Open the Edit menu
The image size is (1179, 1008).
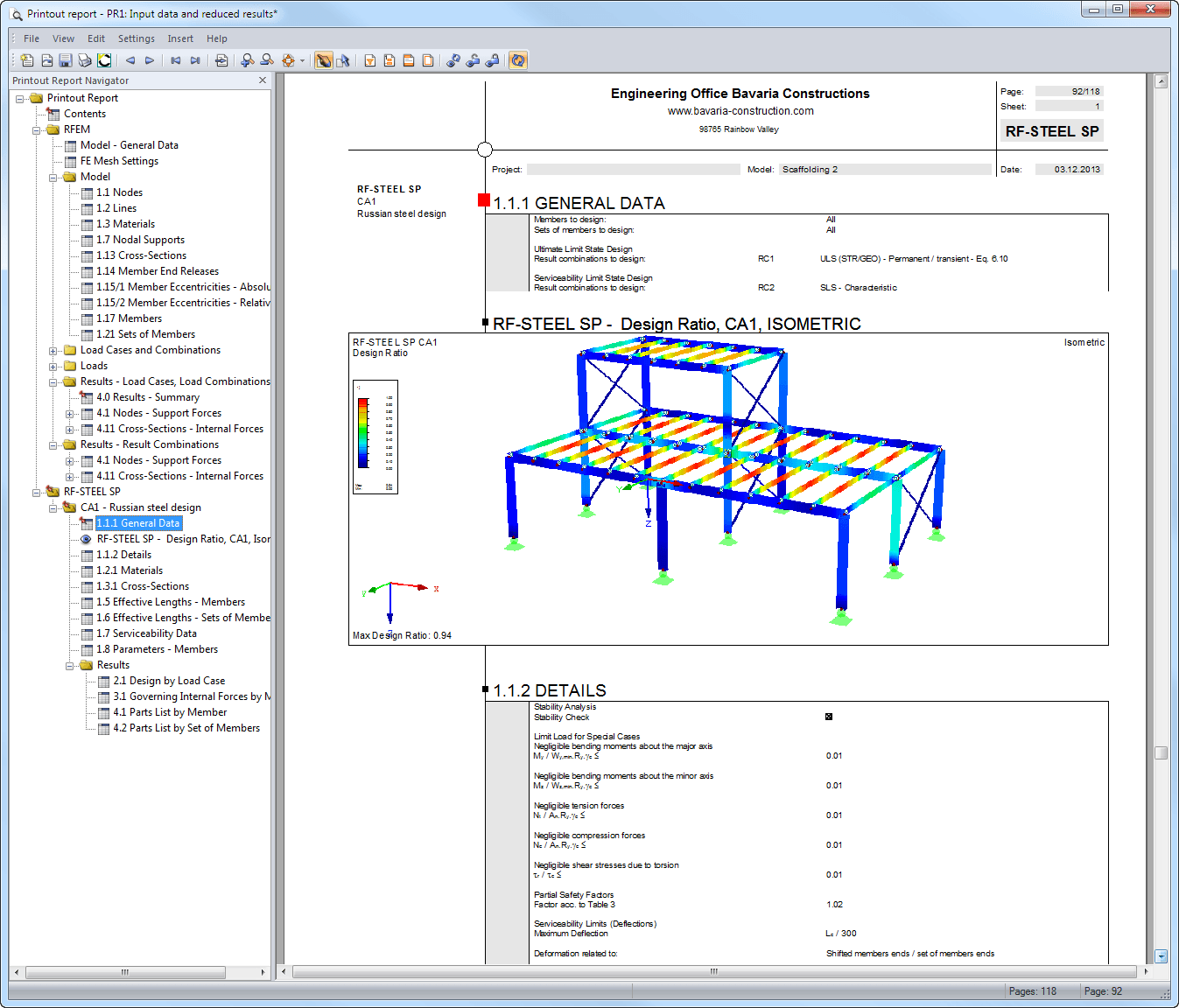pos(96,38)
